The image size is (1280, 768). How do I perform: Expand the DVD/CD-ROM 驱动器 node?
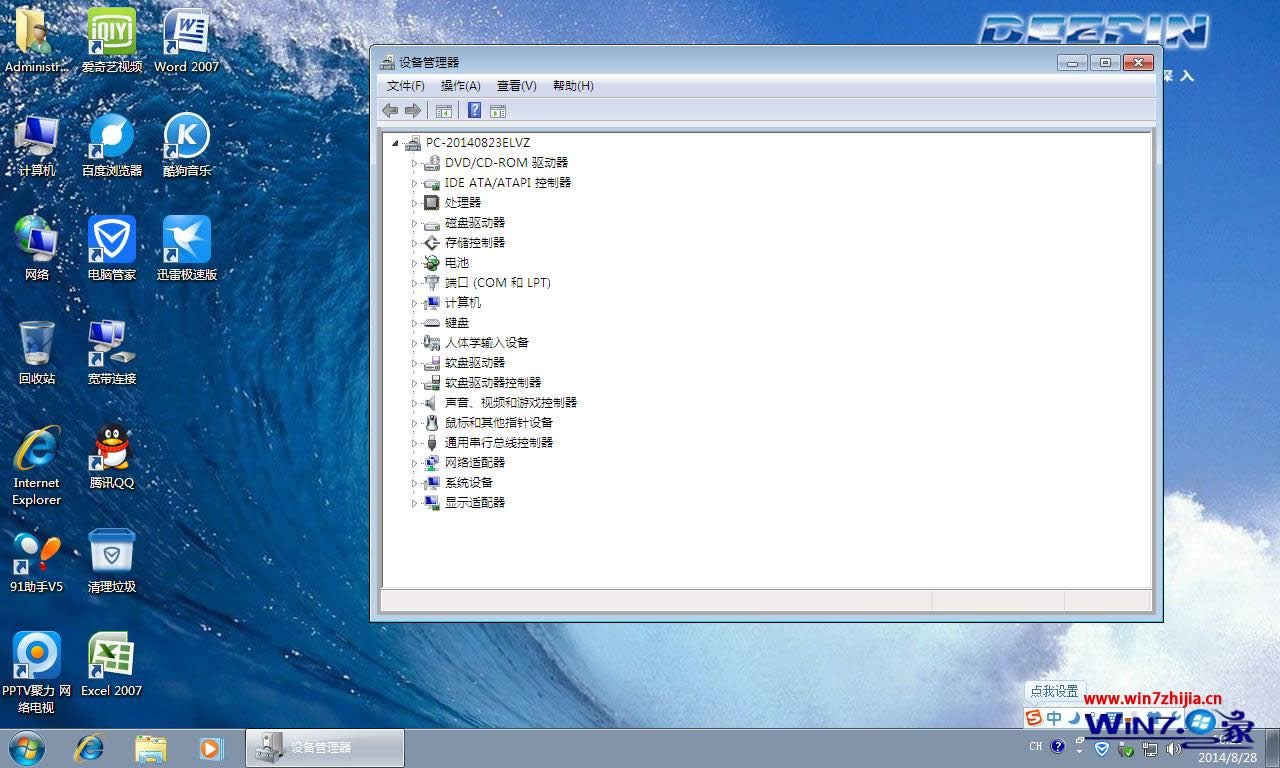tap(414, 162)
